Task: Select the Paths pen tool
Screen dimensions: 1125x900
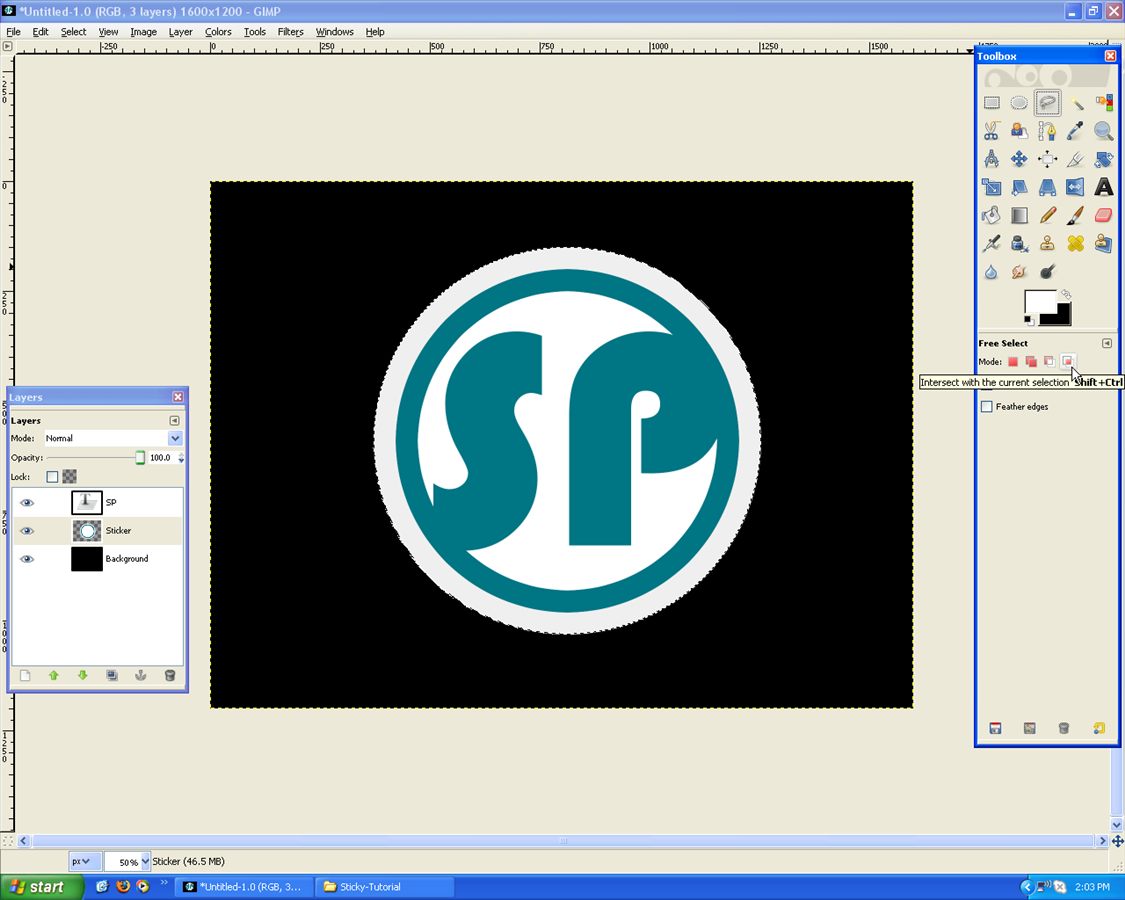Action: (x=1048, y=131)
